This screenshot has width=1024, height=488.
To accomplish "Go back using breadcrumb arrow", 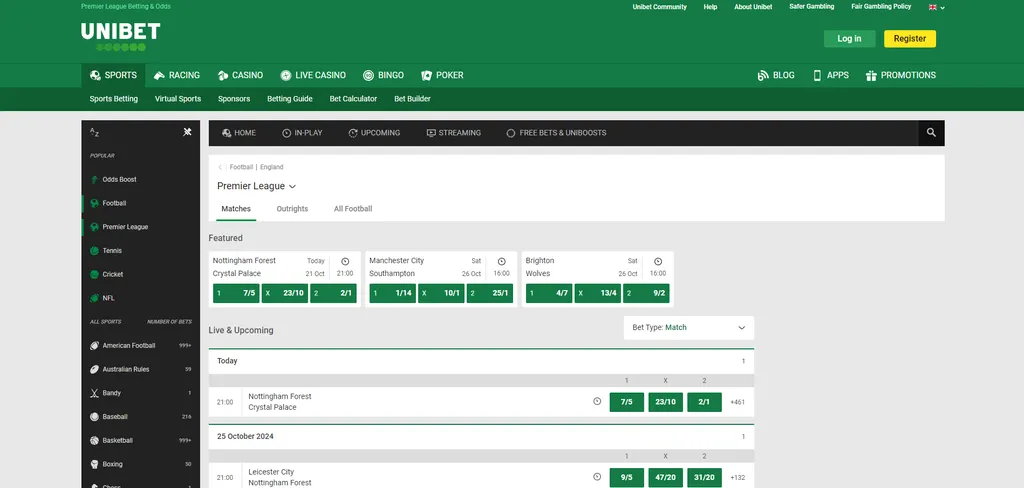I will [220, 167].
